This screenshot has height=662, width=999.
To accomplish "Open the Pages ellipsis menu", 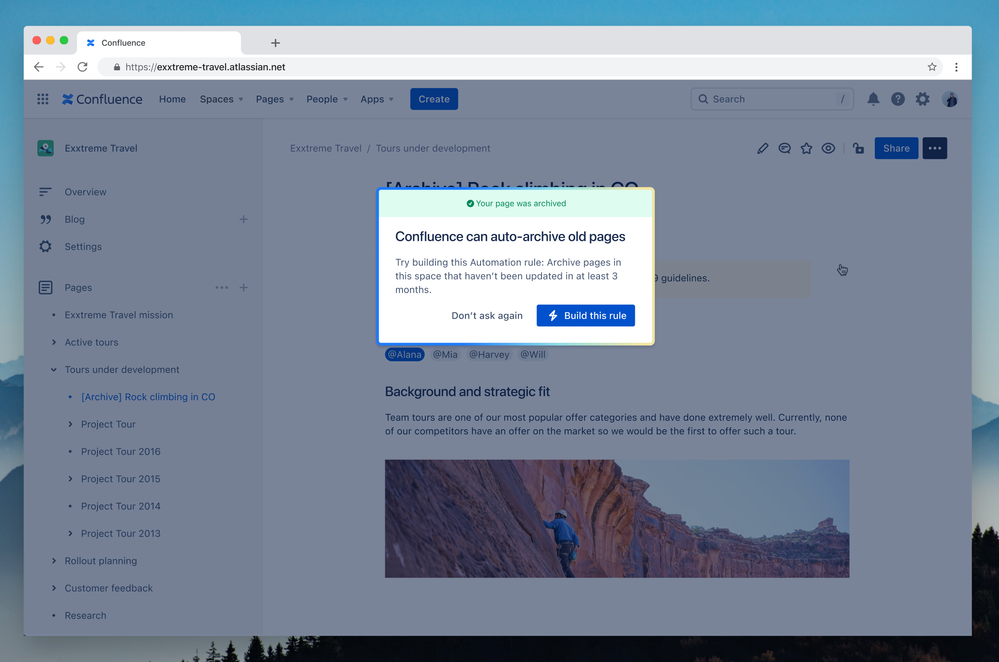I will (x=222, y=287).
